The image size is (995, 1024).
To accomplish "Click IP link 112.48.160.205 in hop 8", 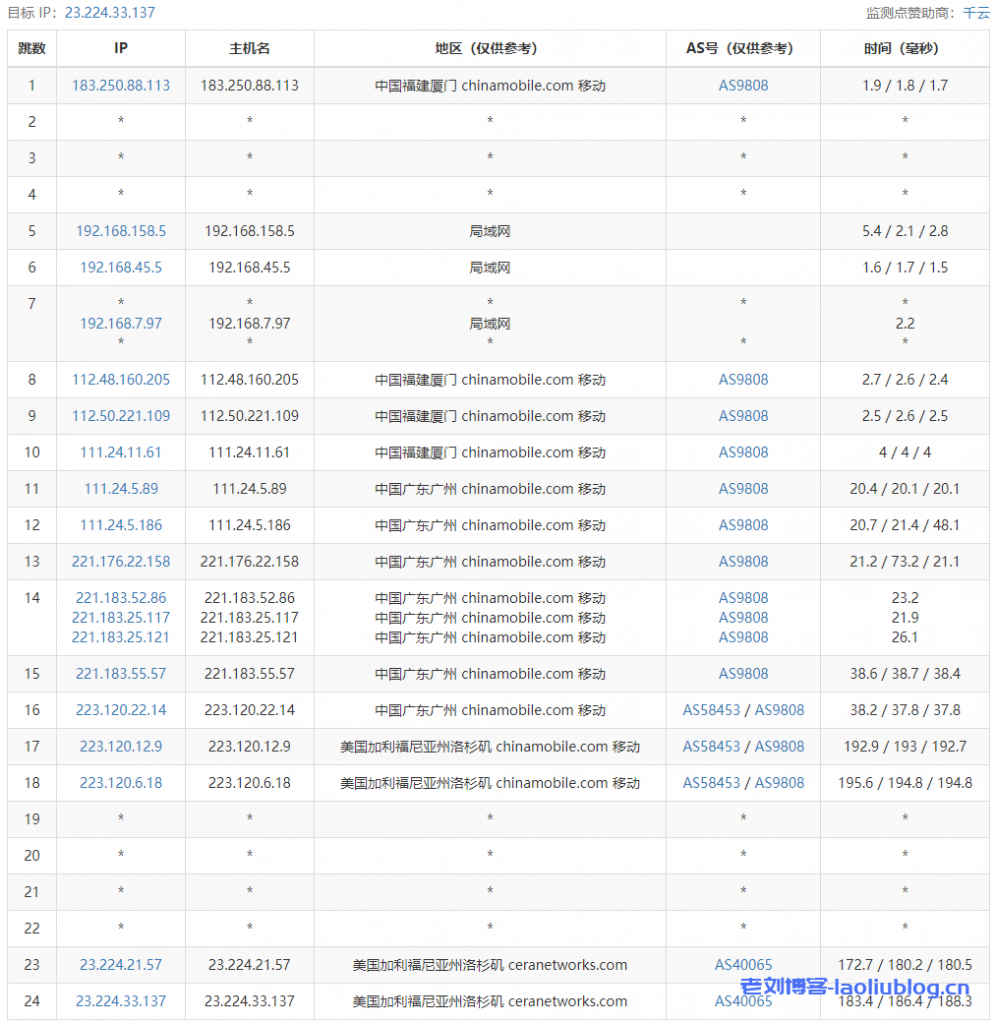I will 120,379.
